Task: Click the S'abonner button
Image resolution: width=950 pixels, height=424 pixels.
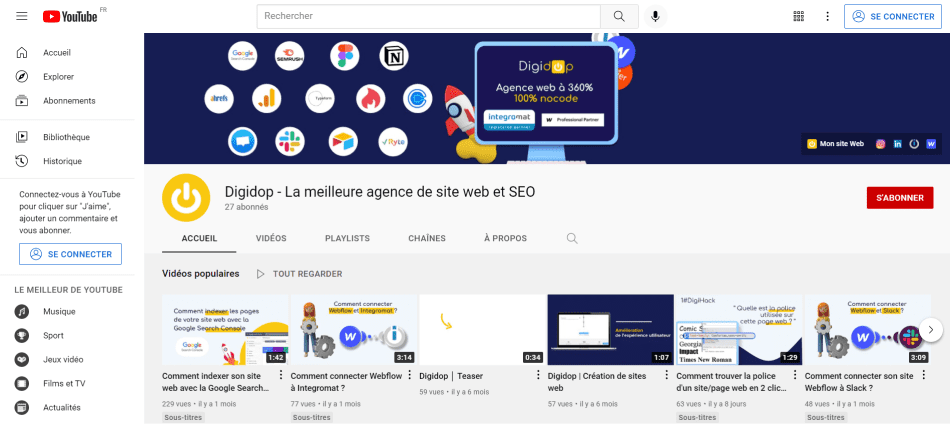Action: coord(900,198)
